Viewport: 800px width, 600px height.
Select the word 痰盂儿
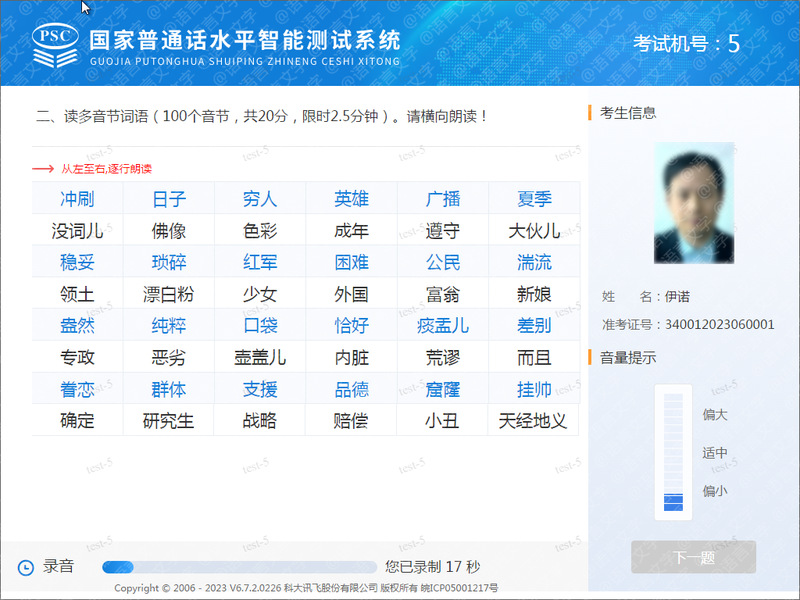coord(443,326)
